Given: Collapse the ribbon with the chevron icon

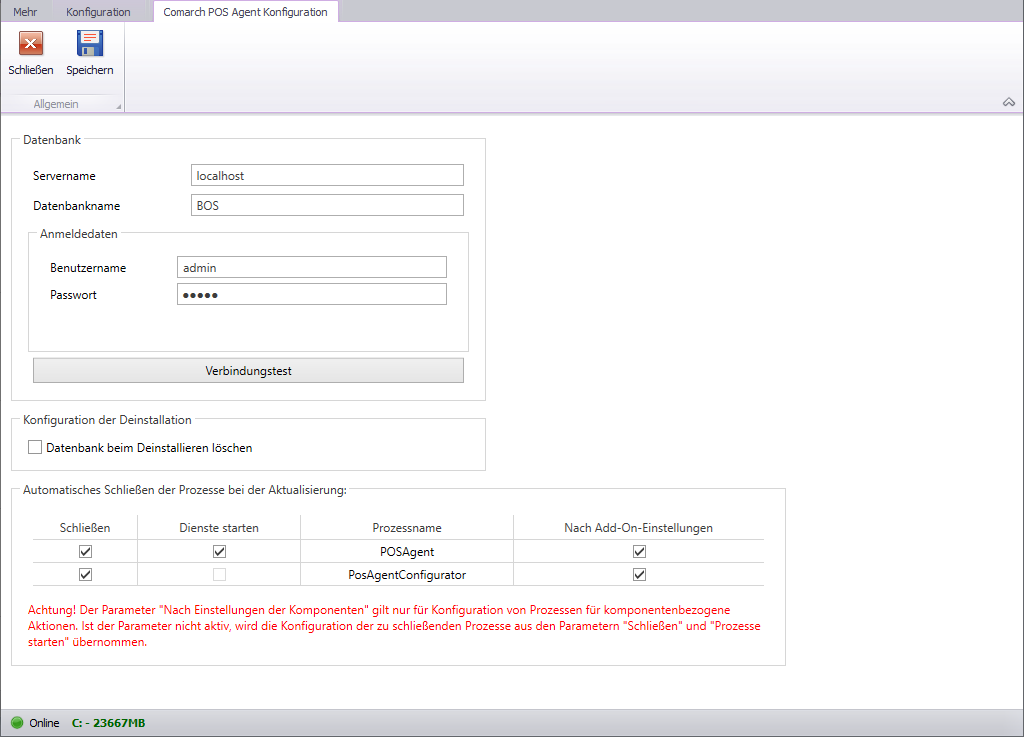Looking at the screenshot, I should [x=1009, y=102].
